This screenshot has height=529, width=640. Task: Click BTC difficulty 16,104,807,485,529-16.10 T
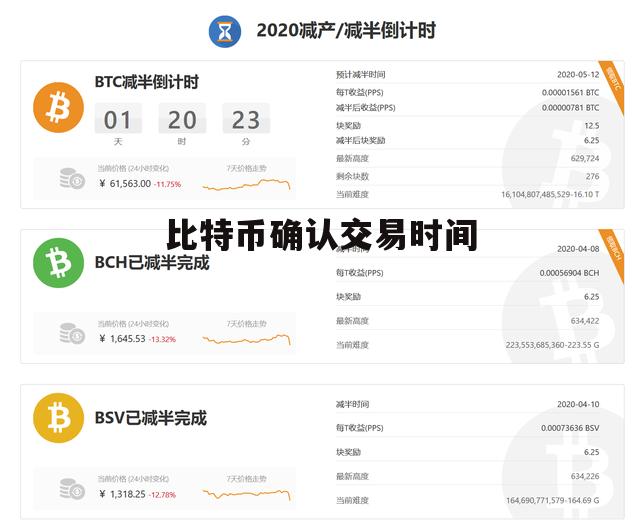[x=550, y=194]
